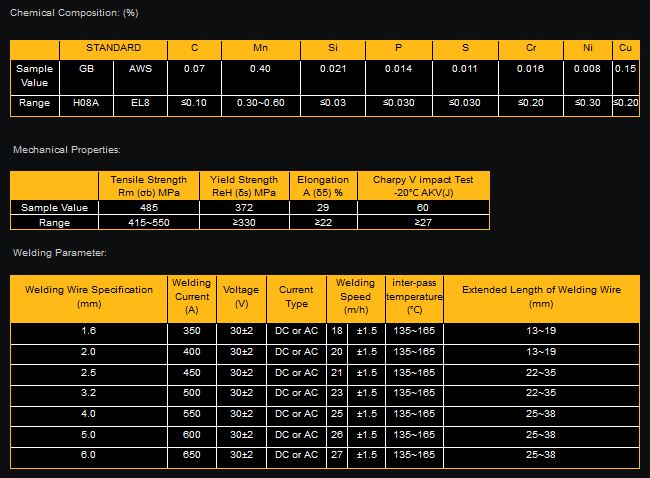Select welding speed 23 in the 3.2 row
The width and height of the screenshot is (650, 478).
tap(337, 392)
